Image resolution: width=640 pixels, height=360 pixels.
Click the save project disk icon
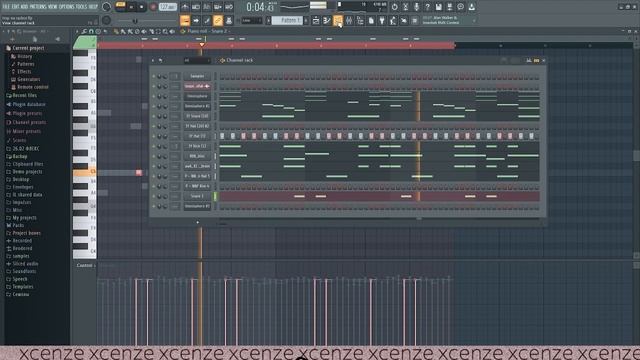click(x=438, y=7)
